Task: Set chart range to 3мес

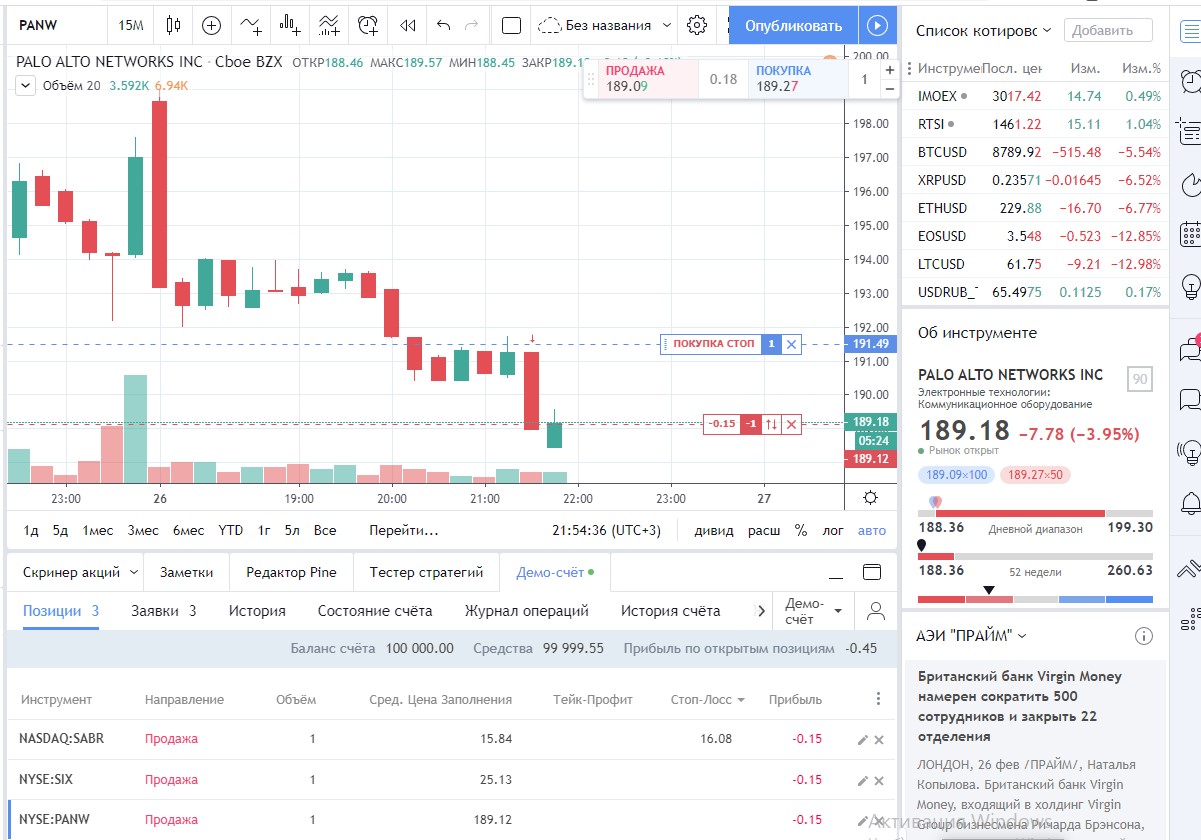Action: 142,530
